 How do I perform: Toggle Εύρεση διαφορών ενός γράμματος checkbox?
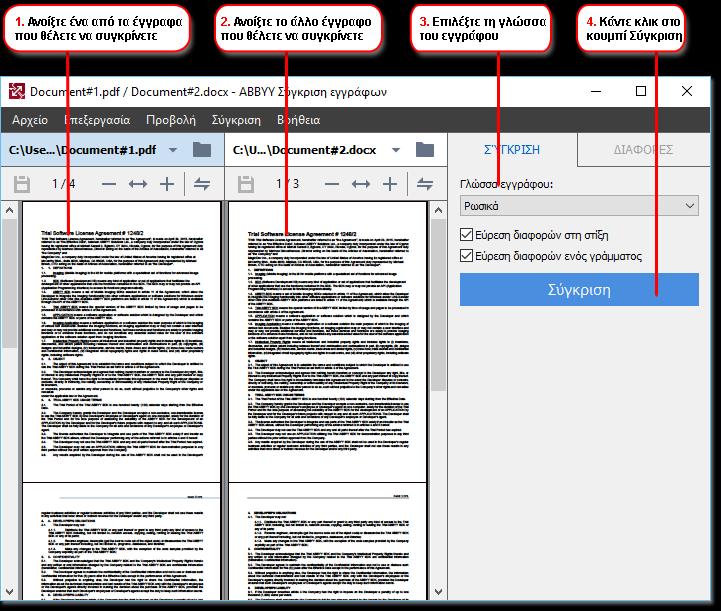(x=466, y=256)
